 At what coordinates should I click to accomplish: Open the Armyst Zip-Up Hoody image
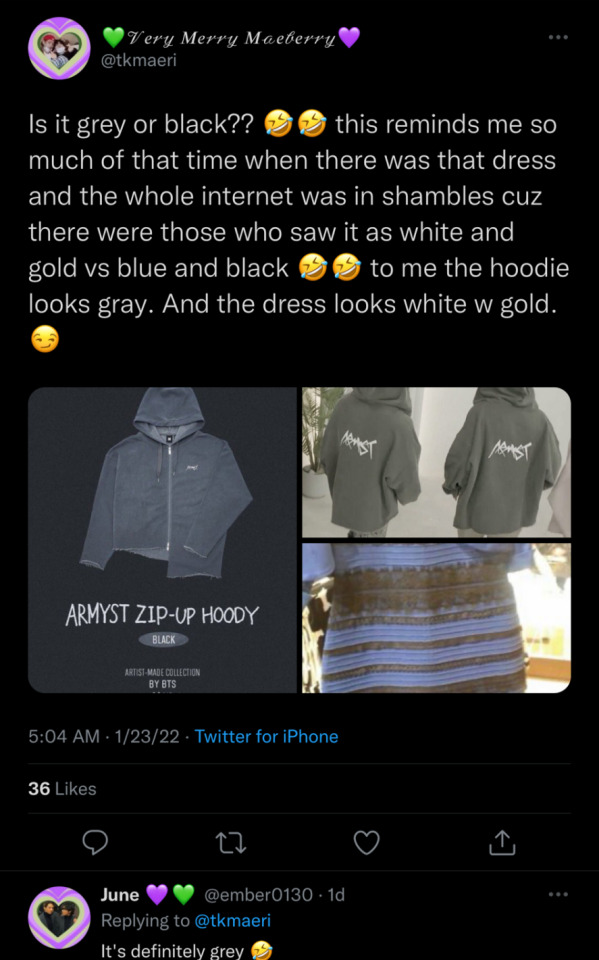162,540
